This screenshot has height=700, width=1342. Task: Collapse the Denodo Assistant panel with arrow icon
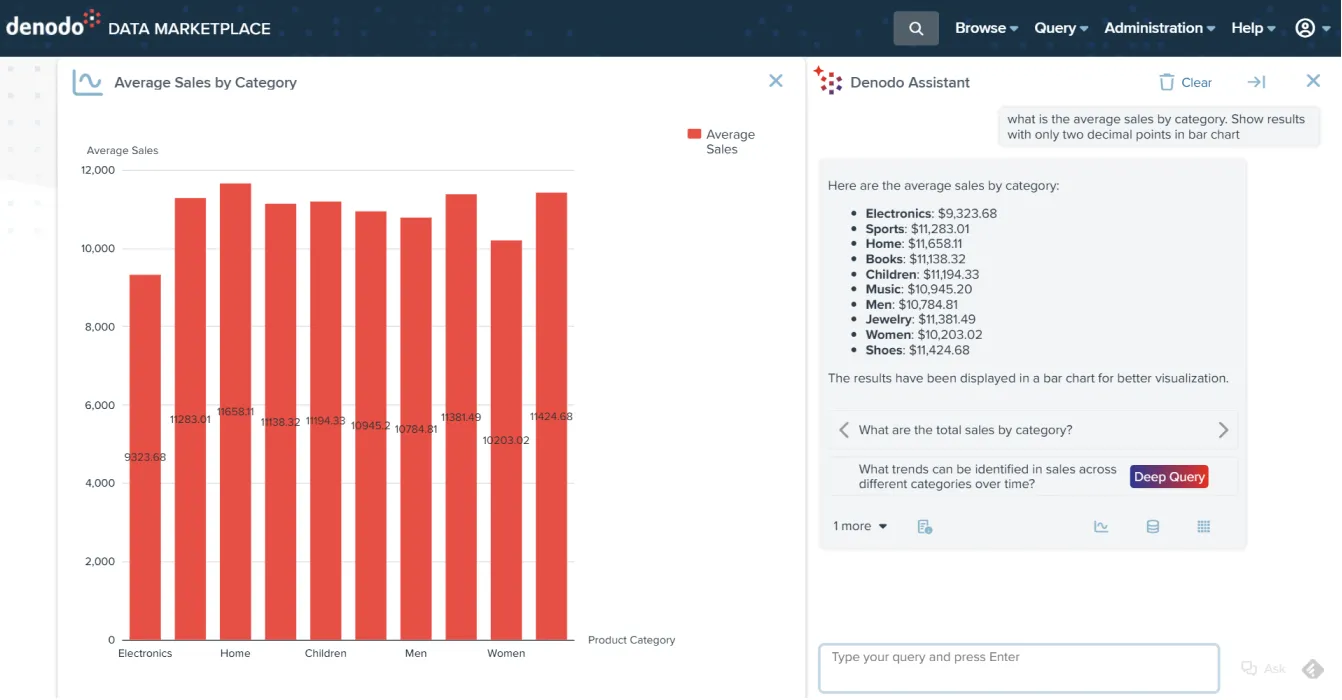[1257, 81]
